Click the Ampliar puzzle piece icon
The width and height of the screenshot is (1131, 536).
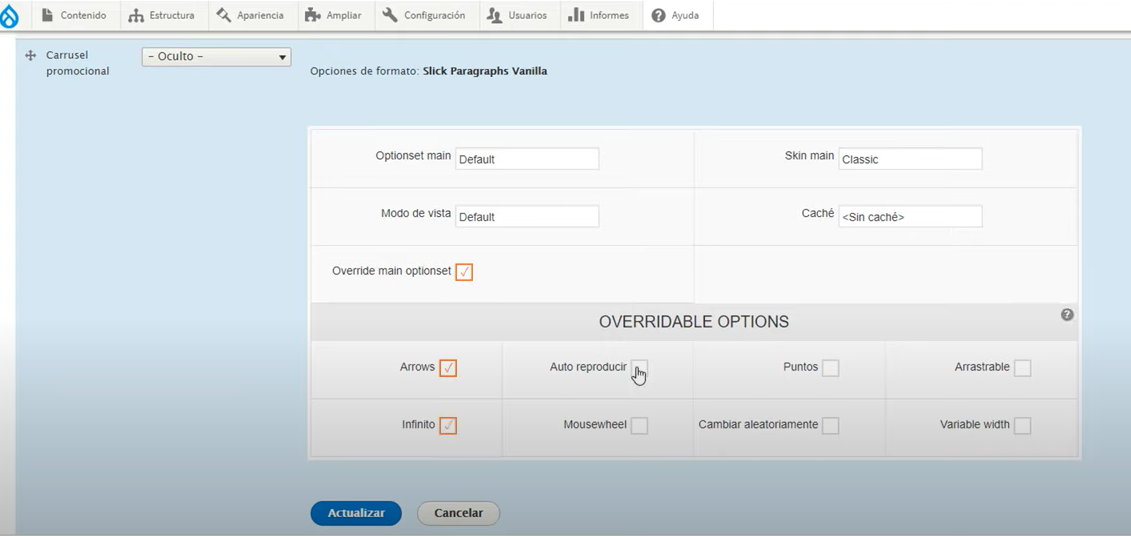tap(313, 16)
